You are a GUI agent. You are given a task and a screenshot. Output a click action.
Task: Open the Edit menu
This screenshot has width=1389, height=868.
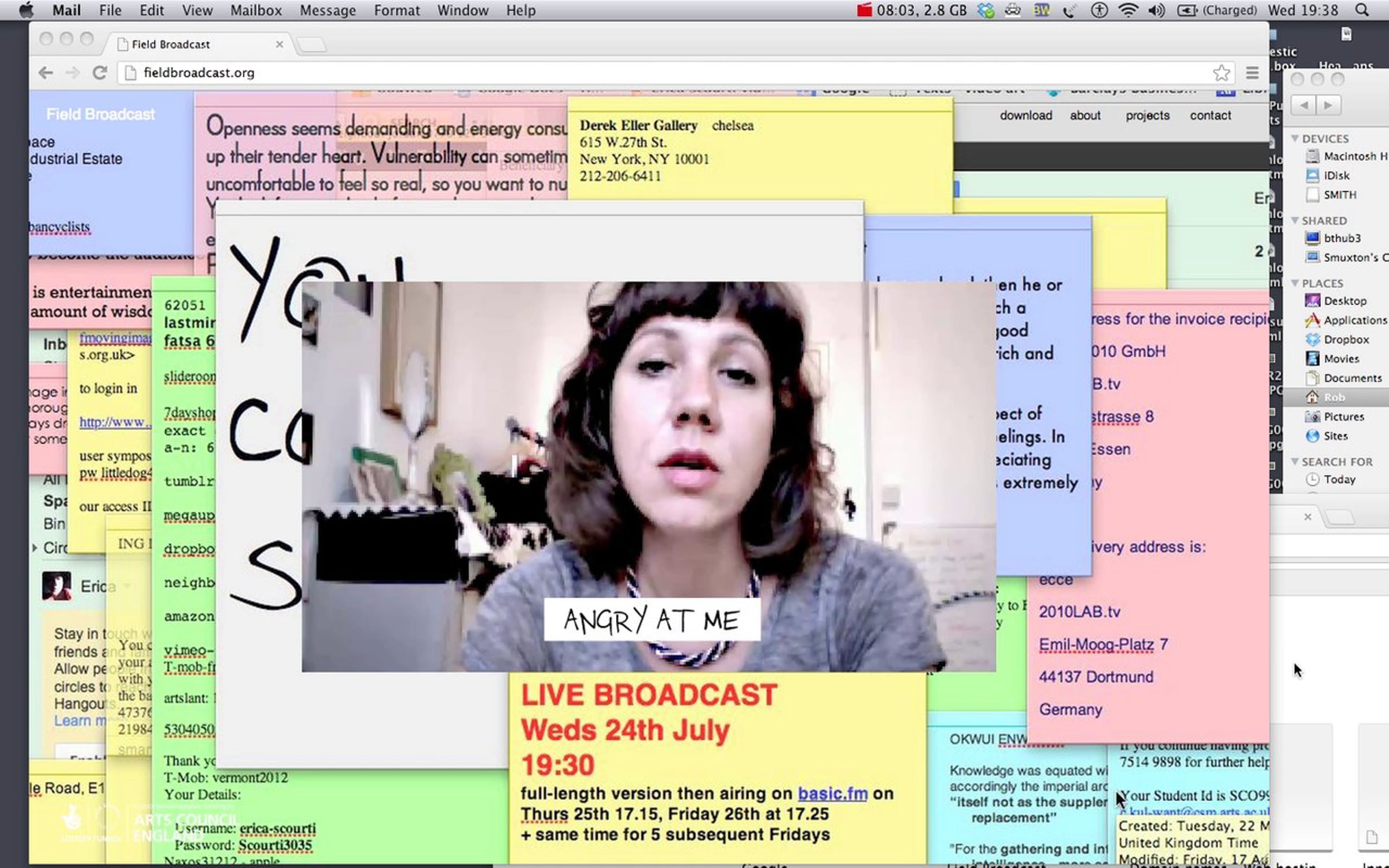click(152, 10)
